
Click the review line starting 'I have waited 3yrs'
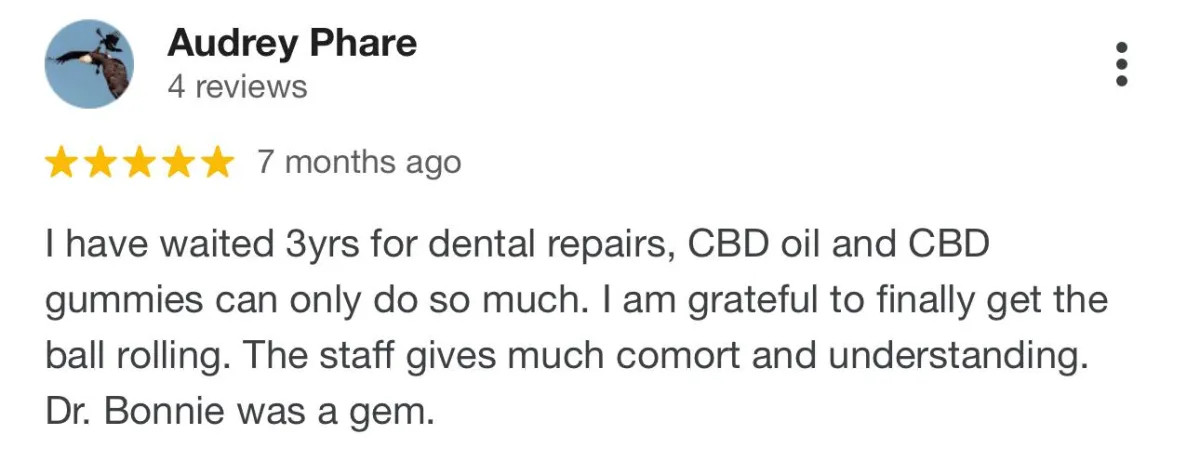point(516,246)
